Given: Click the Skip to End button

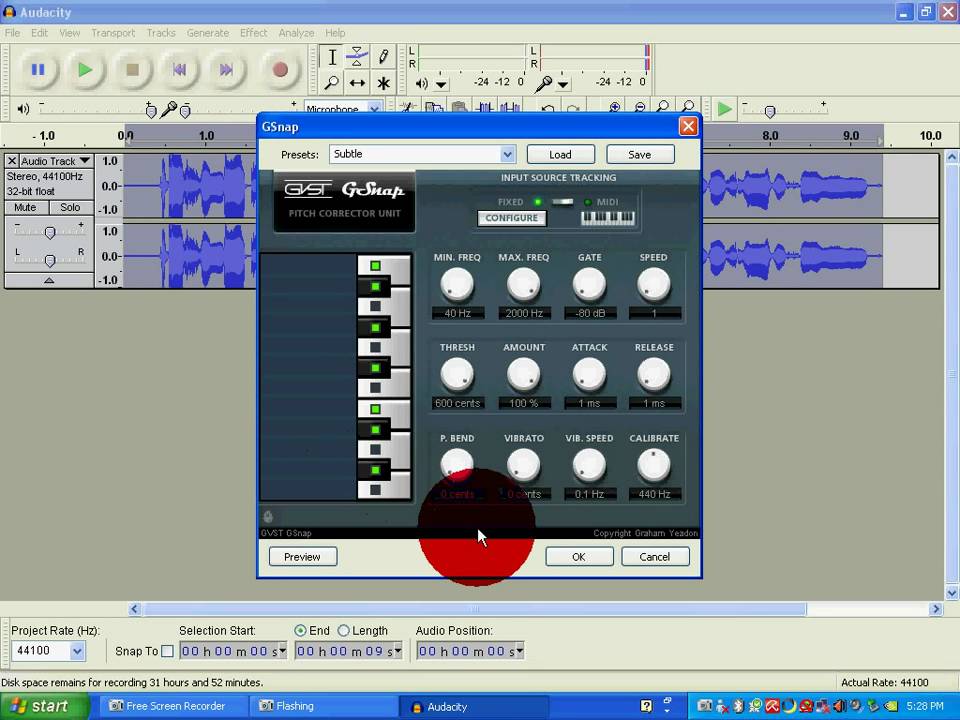Looking at the screenshot, I should point(226,70).
